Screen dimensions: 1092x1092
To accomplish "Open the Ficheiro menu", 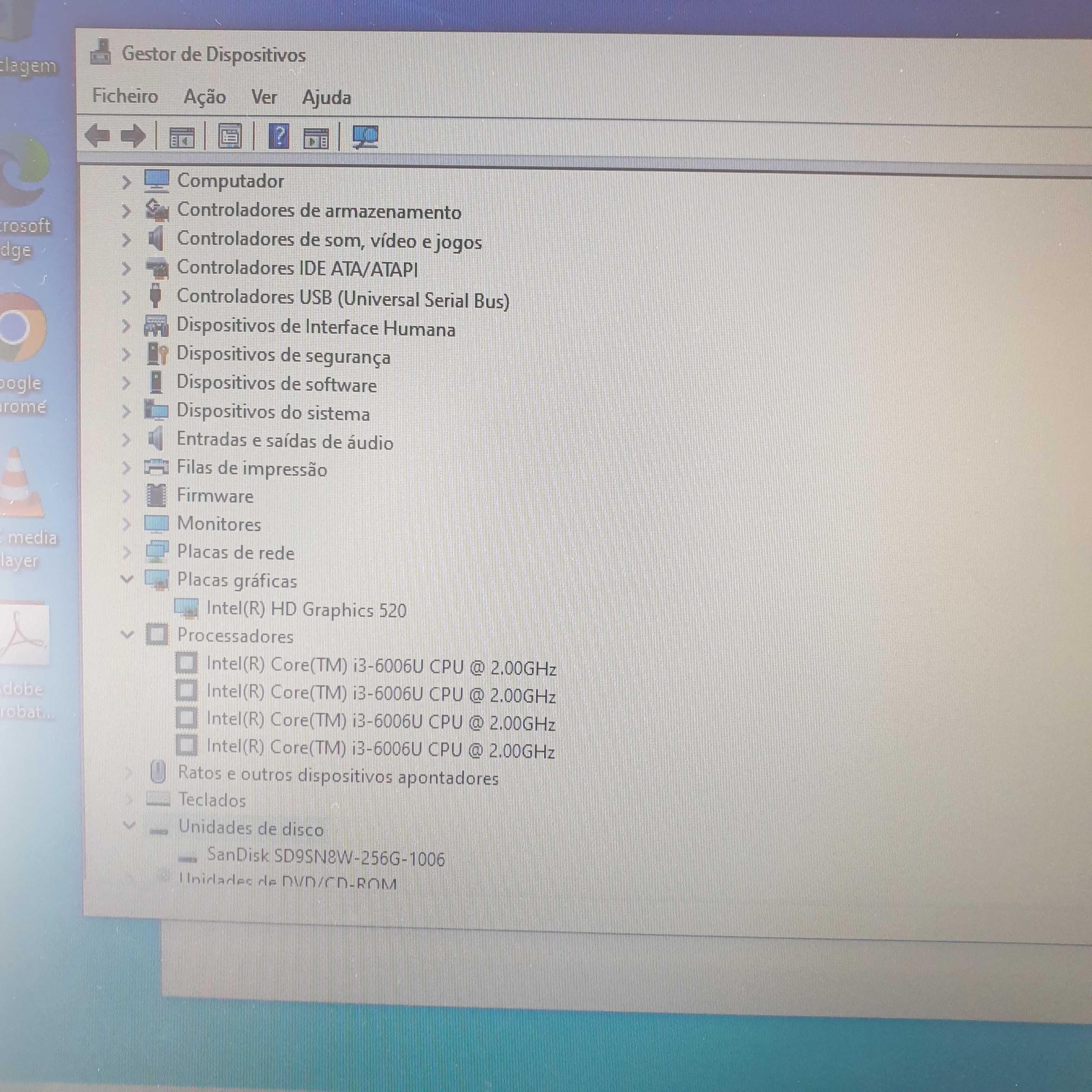I will [x=125, y=96].
